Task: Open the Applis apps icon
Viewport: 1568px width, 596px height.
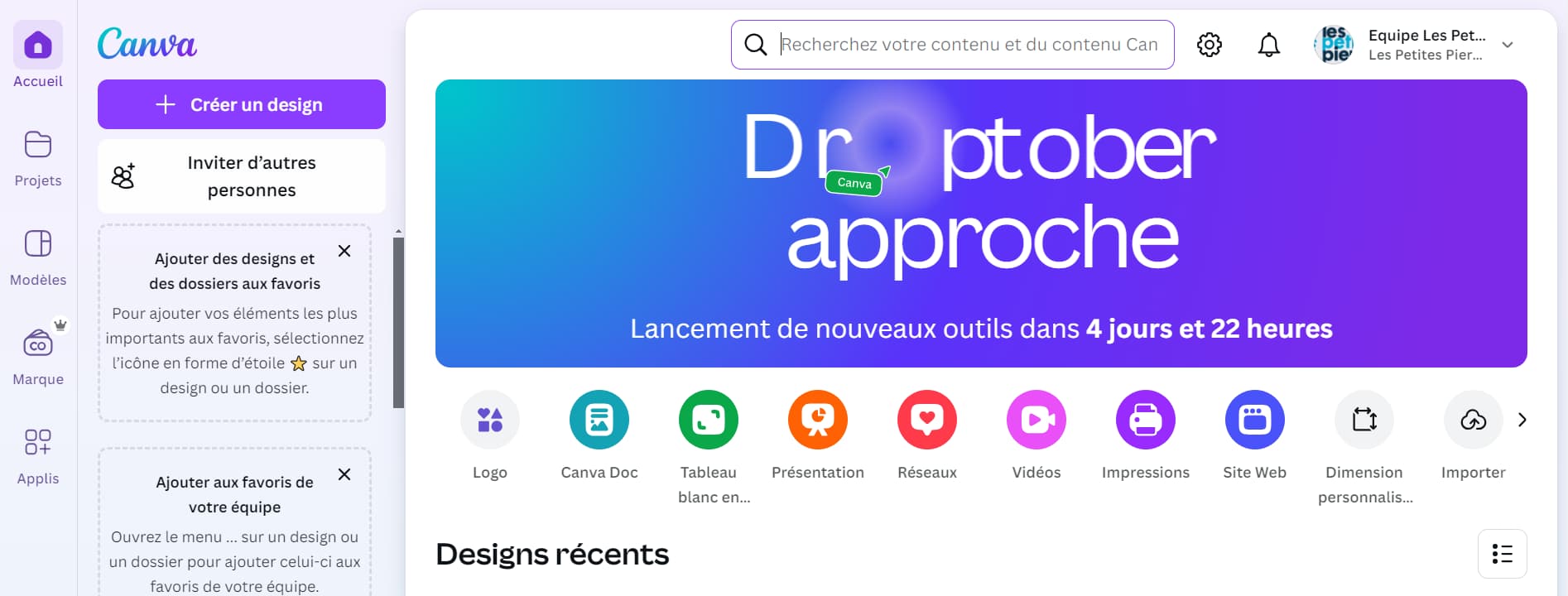Action: coord(38,442)
